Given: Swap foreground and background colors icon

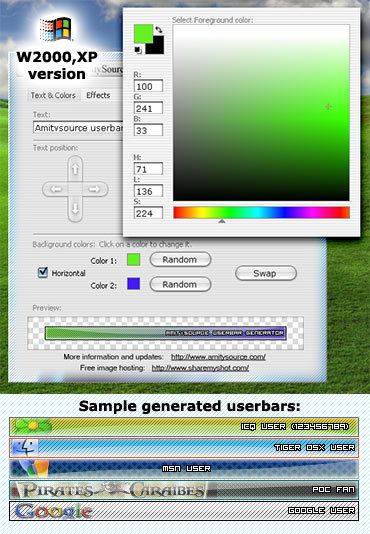Looking at the screenshot, I should [159, 29].
